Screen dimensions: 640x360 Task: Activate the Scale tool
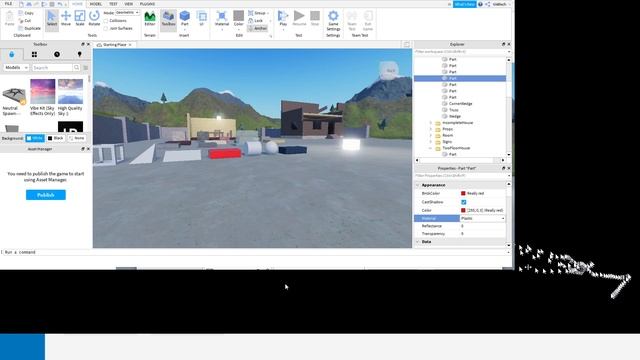(80, 18)
